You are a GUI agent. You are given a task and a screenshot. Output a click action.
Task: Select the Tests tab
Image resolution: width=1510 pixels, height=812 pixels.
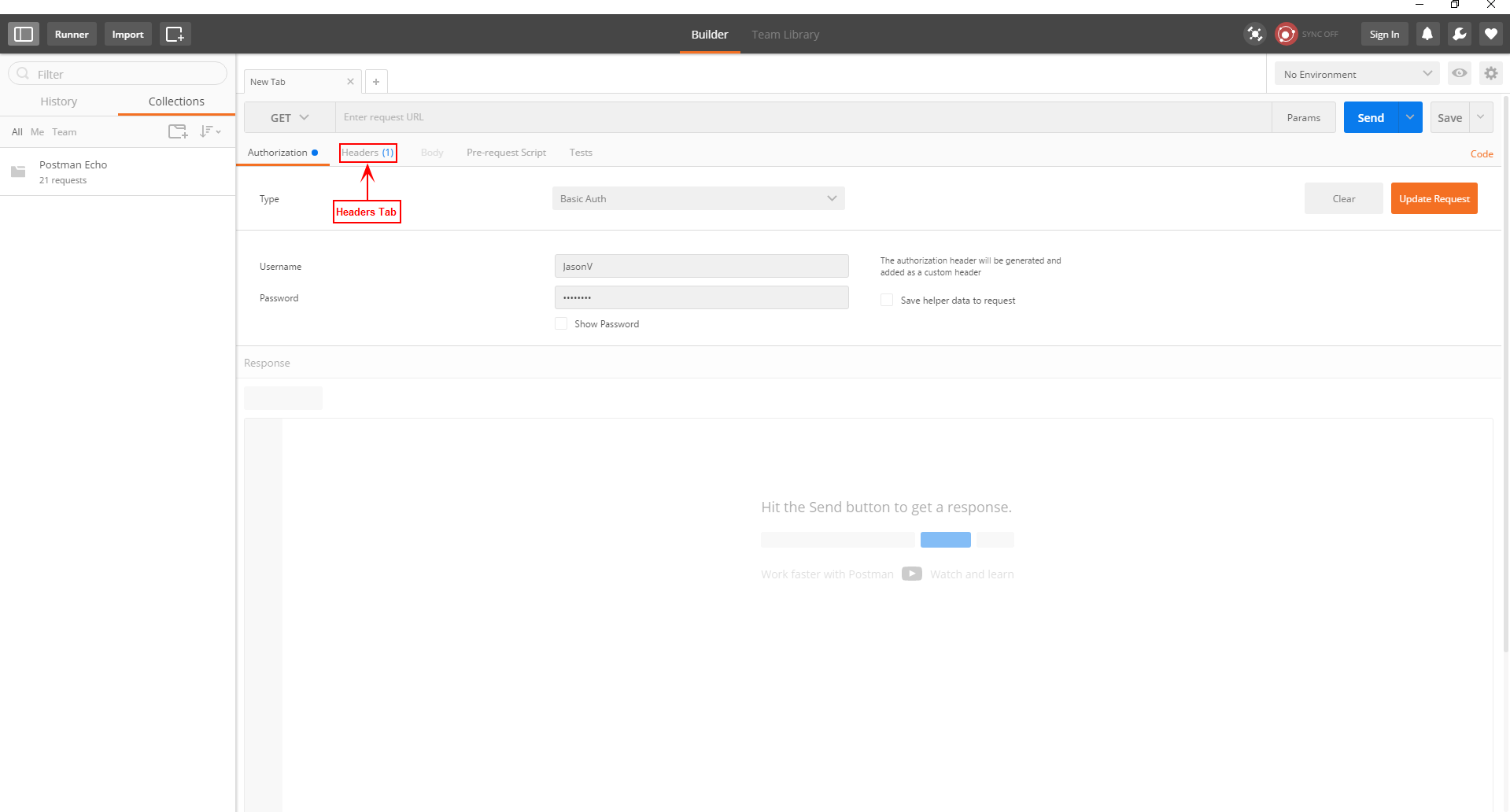click(x=581, y=153)
